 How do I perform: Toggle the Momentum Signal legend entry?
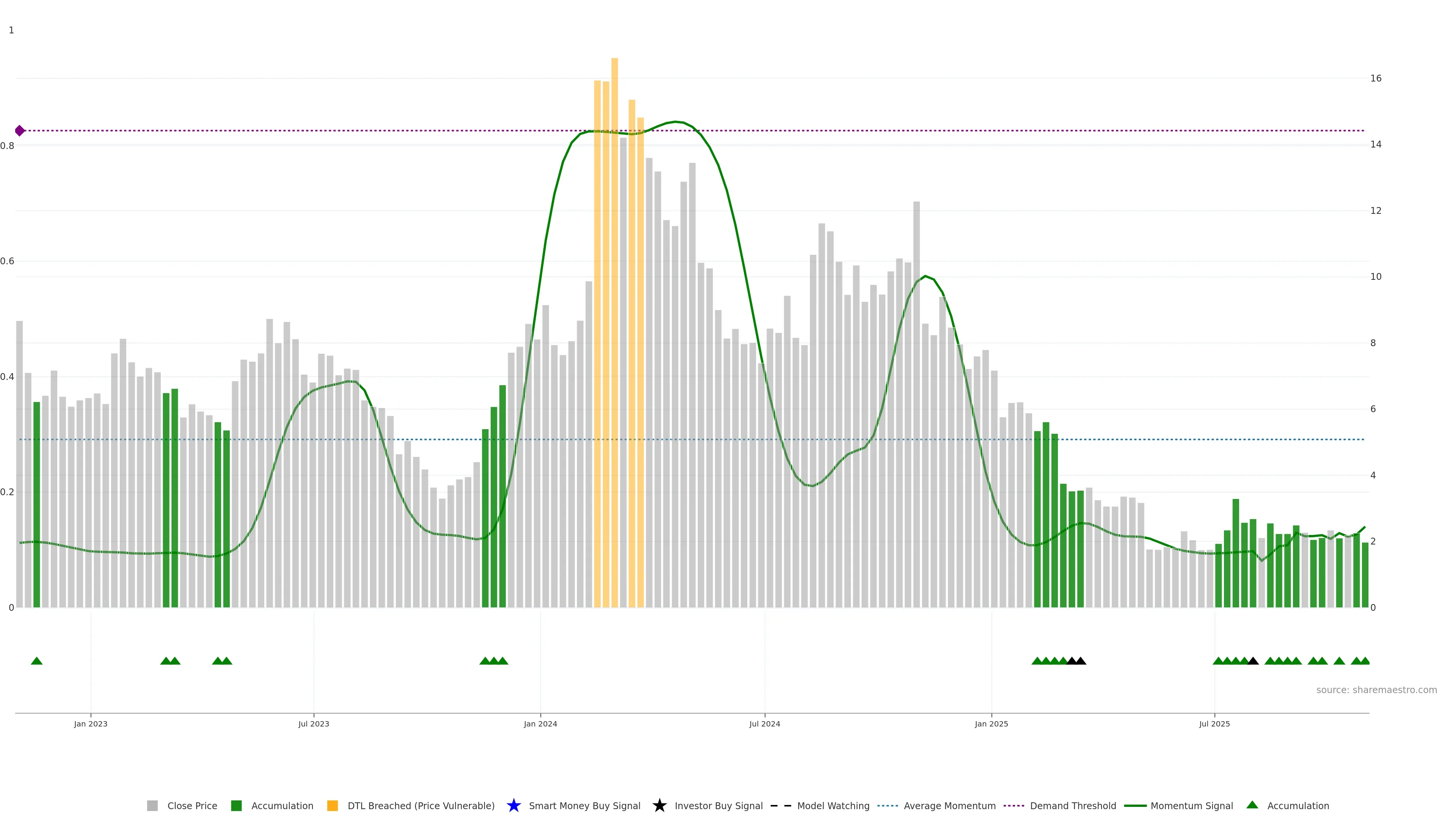tap(1191, 805)
